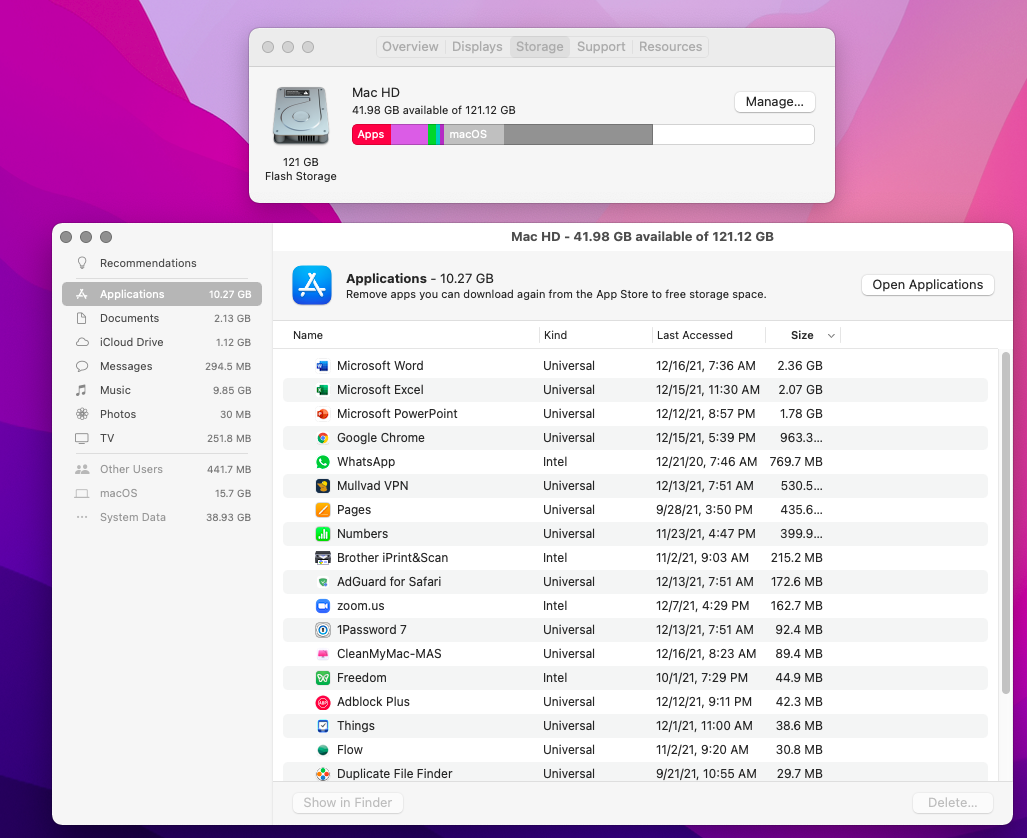Click the WhatsApp app icon
Viewport: 1027px width, 838px height.
[322, 462]
